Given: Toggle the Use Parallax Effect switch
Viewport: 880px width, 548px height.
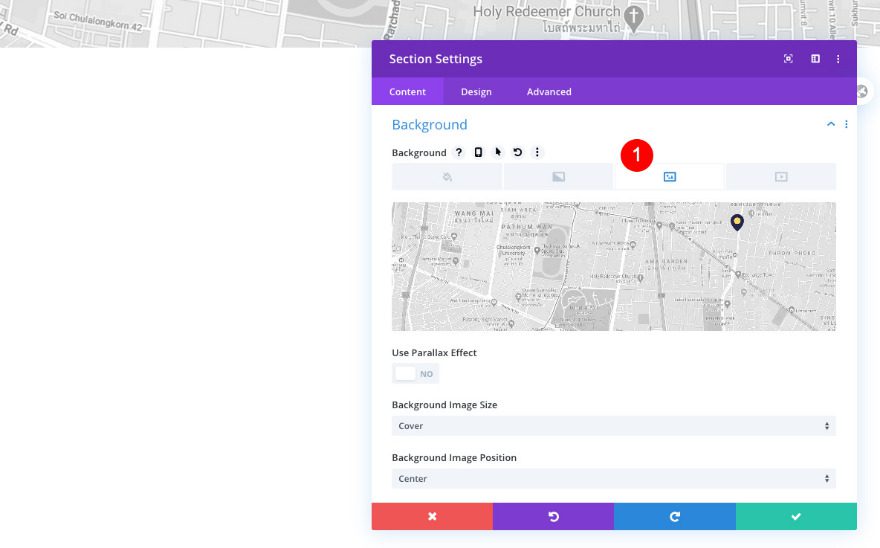Looking at the screenshot, I should pyautogui.click(x=415, y=374).
